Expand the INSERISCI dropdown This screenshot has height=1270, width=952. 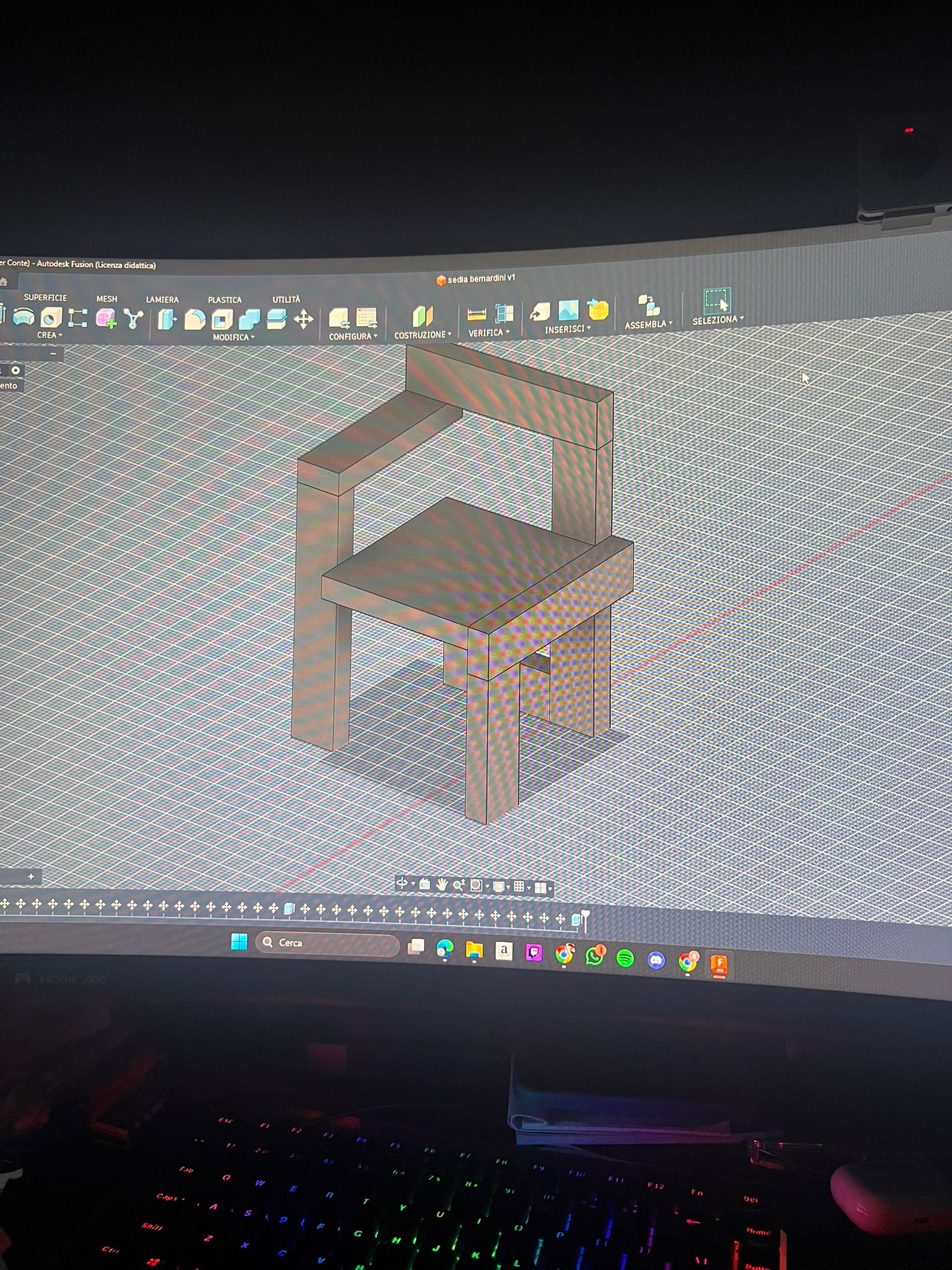pos(567,329)
